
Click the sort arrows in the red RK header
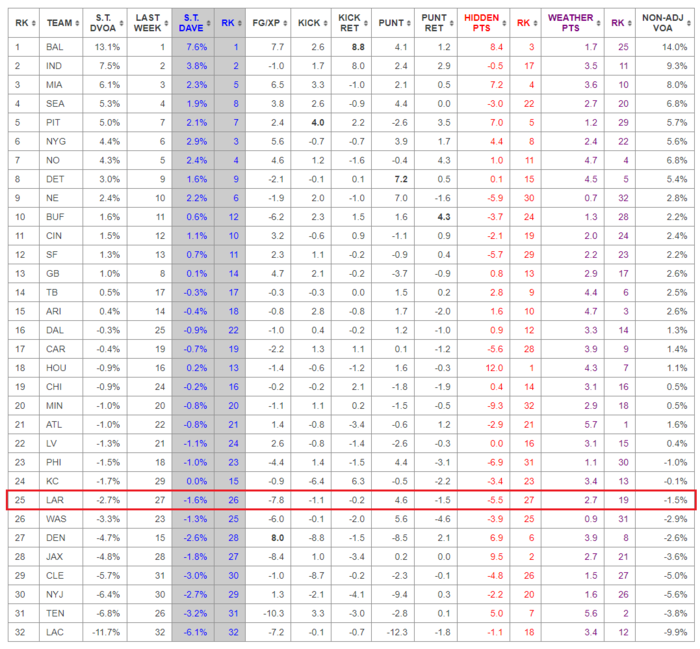(x=535, y=23)
